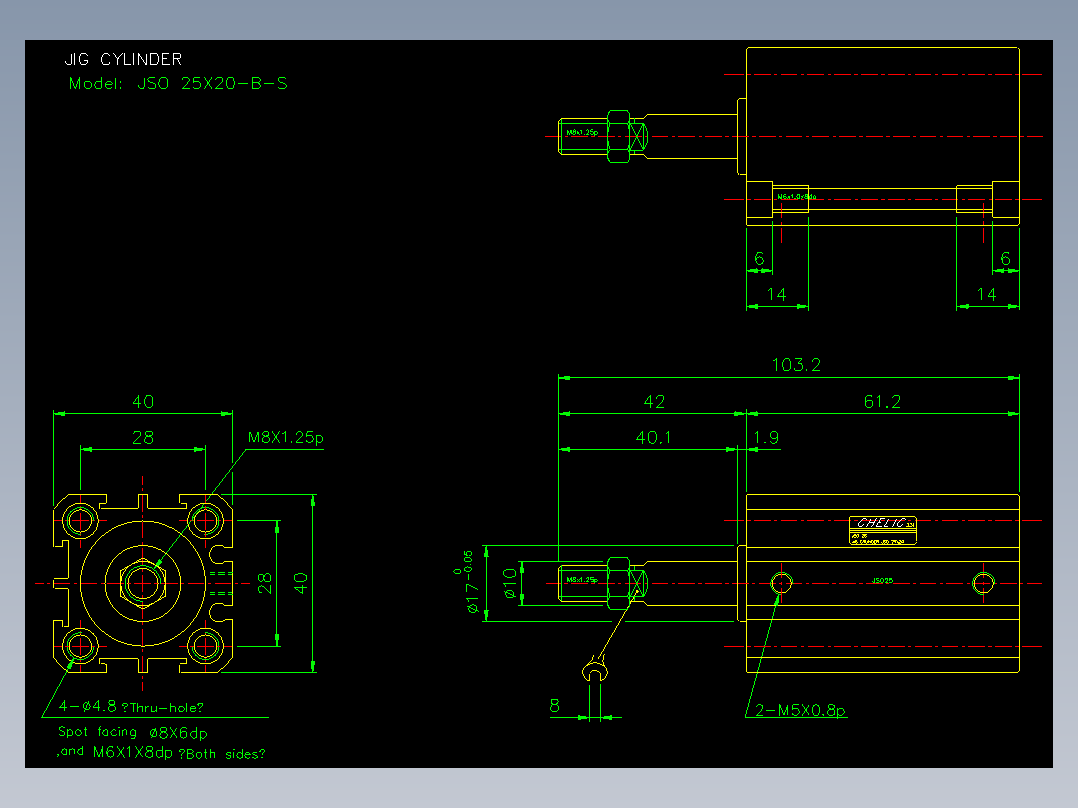Select the M6x1.0x8dp label in top view
This screenshot has height=808, width=1078.
click(796, 197)
